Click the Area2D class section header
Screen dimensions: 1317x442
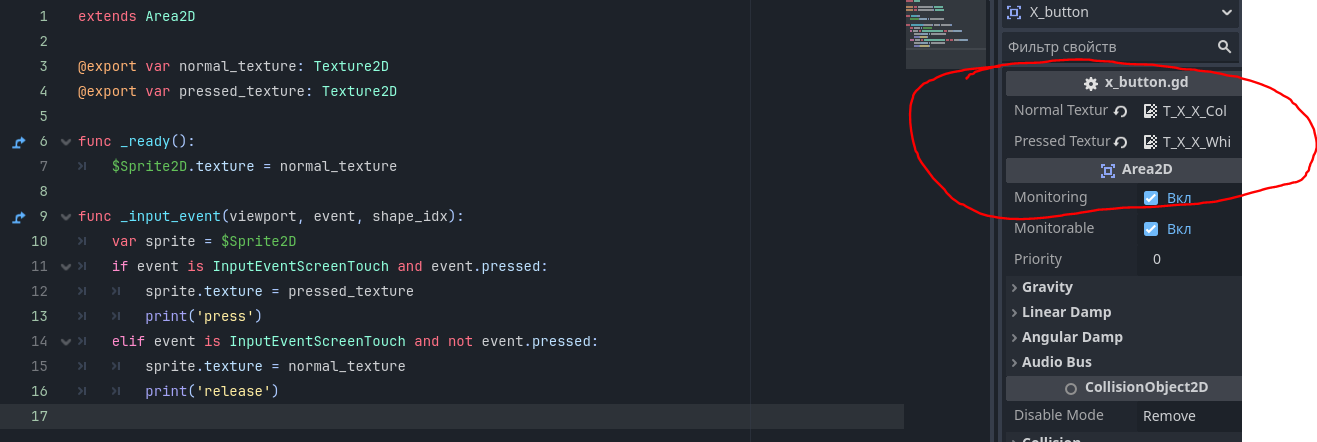point(1124,170)
